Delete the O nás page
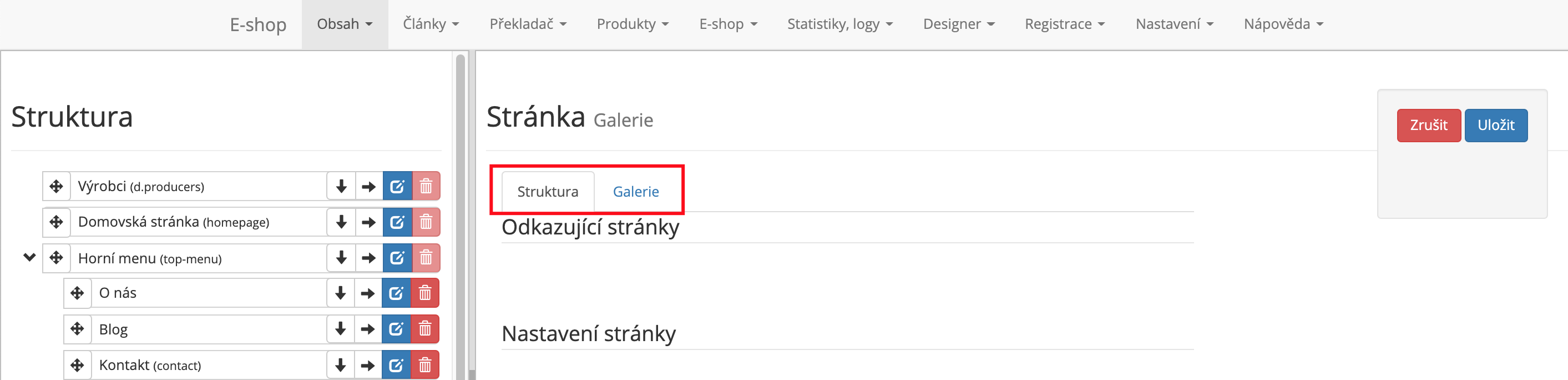The image size is (1568, 380). [425, 293]
